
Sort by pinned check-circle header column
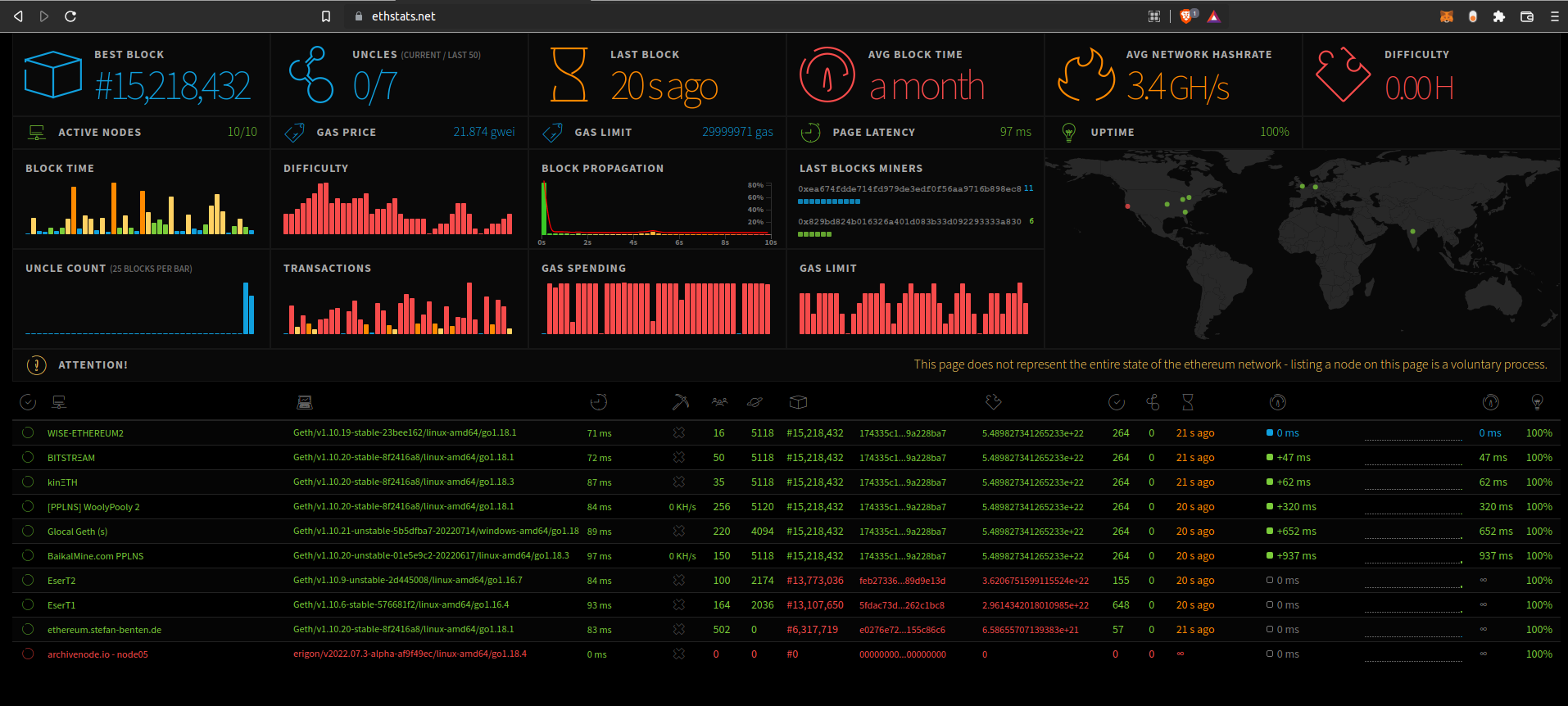click(x=28, y=402)
